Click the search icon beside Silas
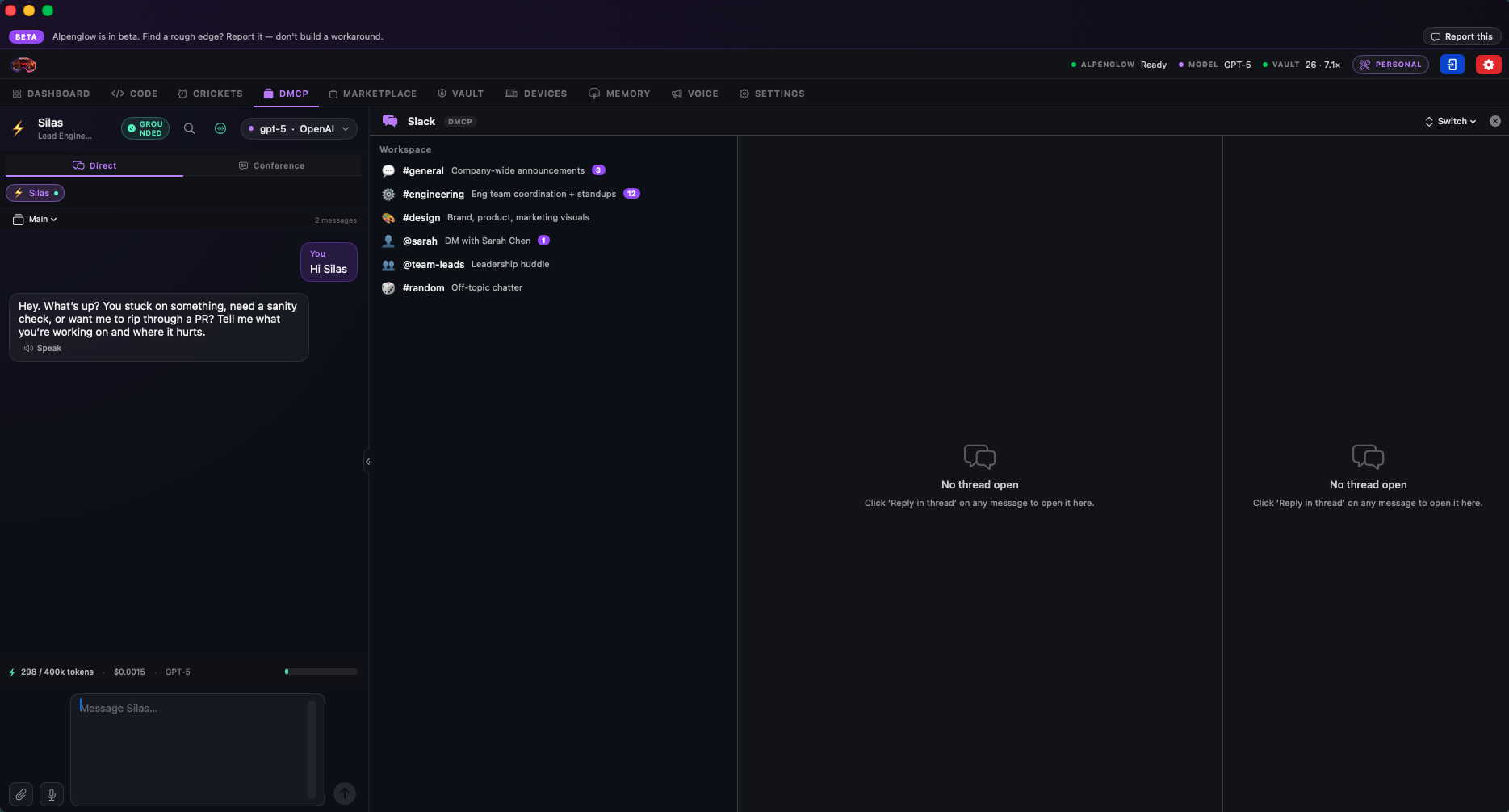 point(190,128)
